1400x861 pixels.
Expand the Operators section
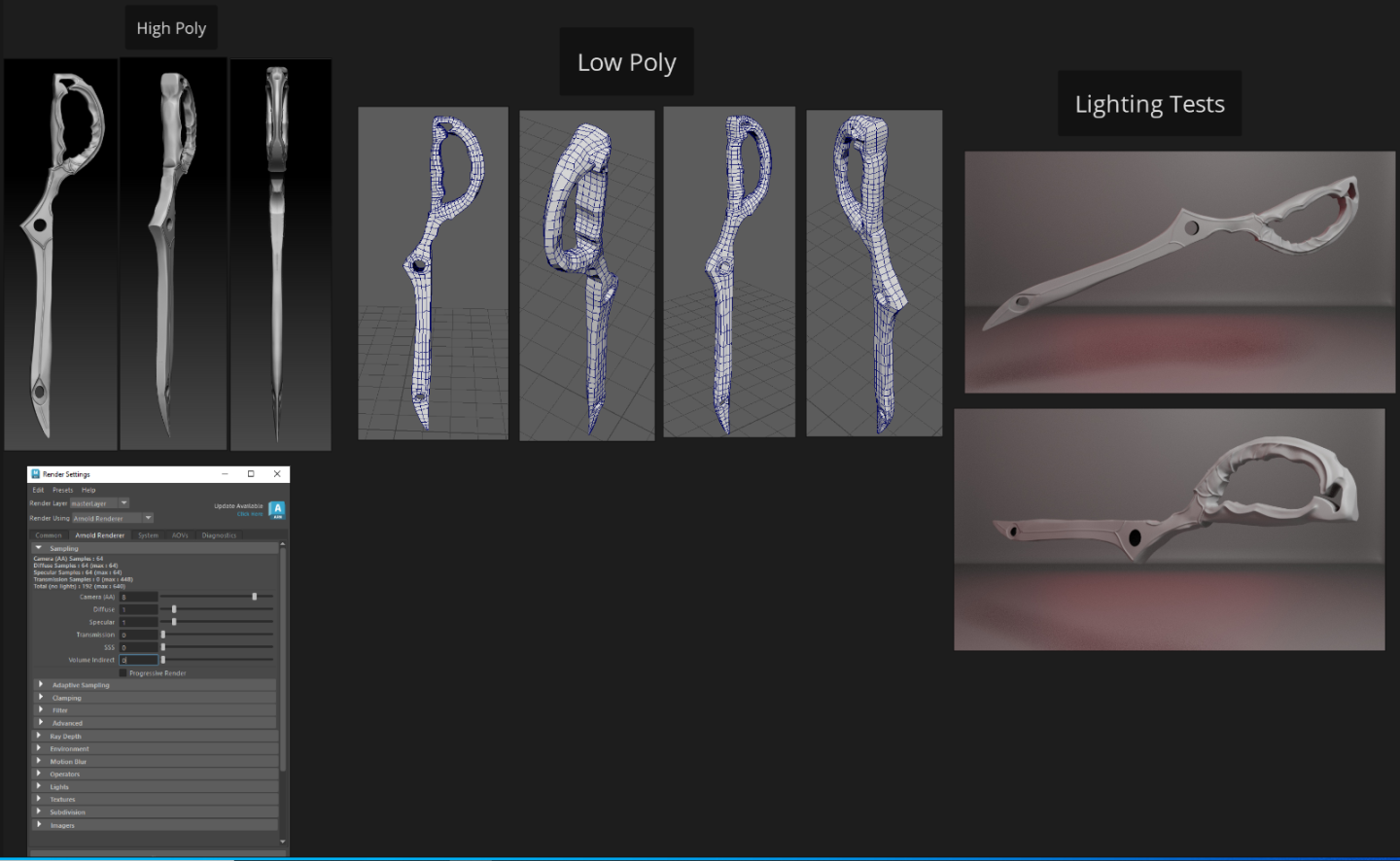pos(156,775)
